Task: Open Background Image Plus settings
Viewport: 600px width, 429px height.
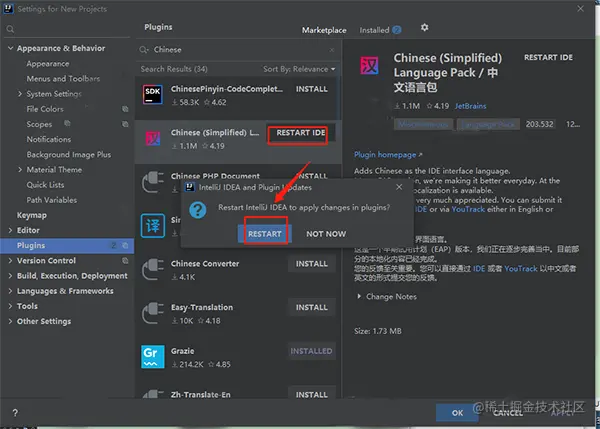Action: click(x=68, y=155)
